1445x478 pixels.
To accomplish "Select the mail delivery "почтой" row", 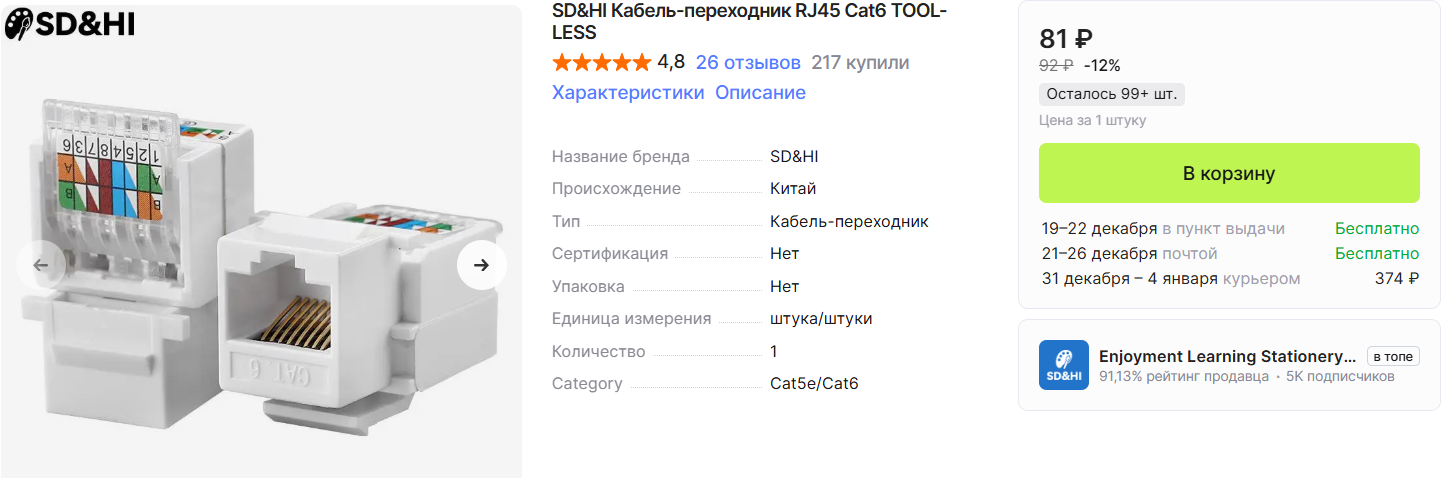I will (x=1229, y=254).
